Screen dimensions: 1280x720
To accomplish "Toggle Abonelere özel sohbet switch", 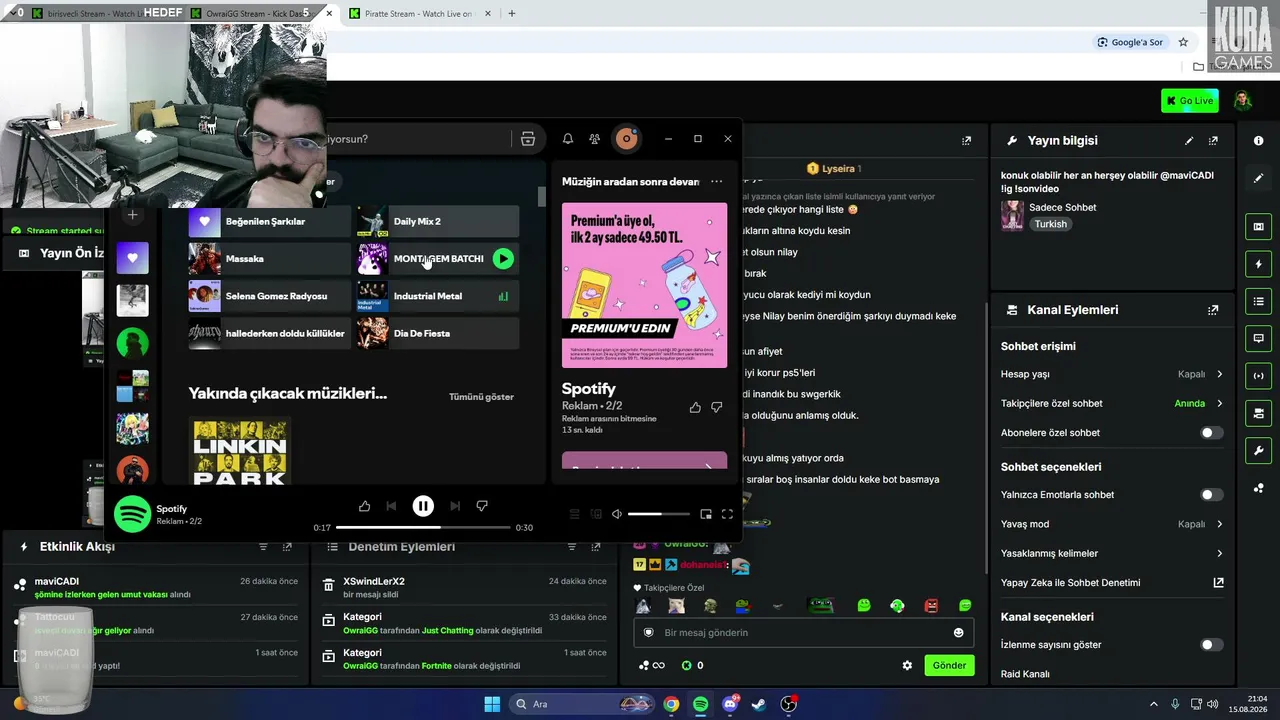I will click(x=1211, y=433).
